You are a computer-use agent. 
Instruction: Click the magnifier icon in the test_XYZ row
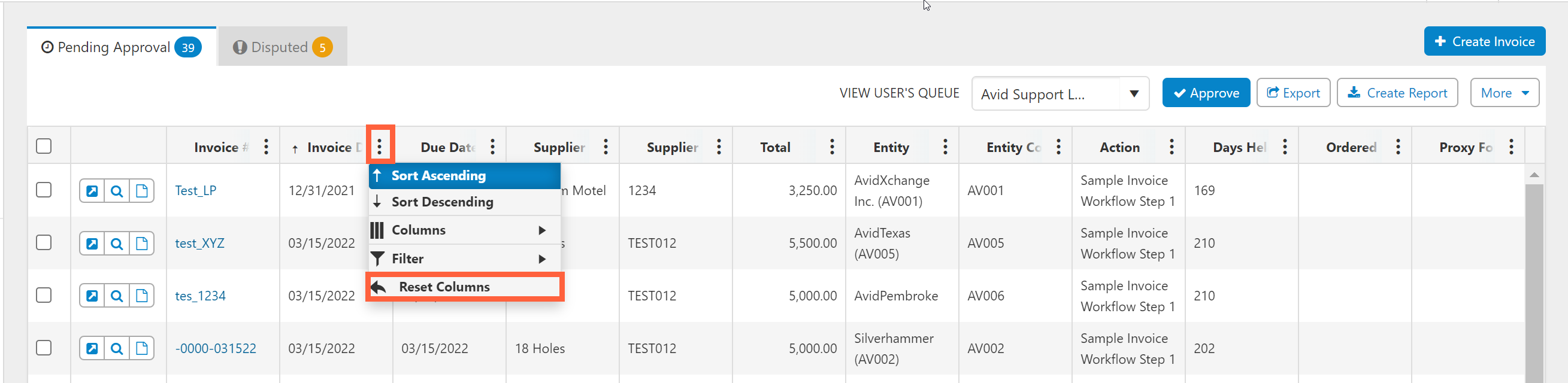coord(117,244)
